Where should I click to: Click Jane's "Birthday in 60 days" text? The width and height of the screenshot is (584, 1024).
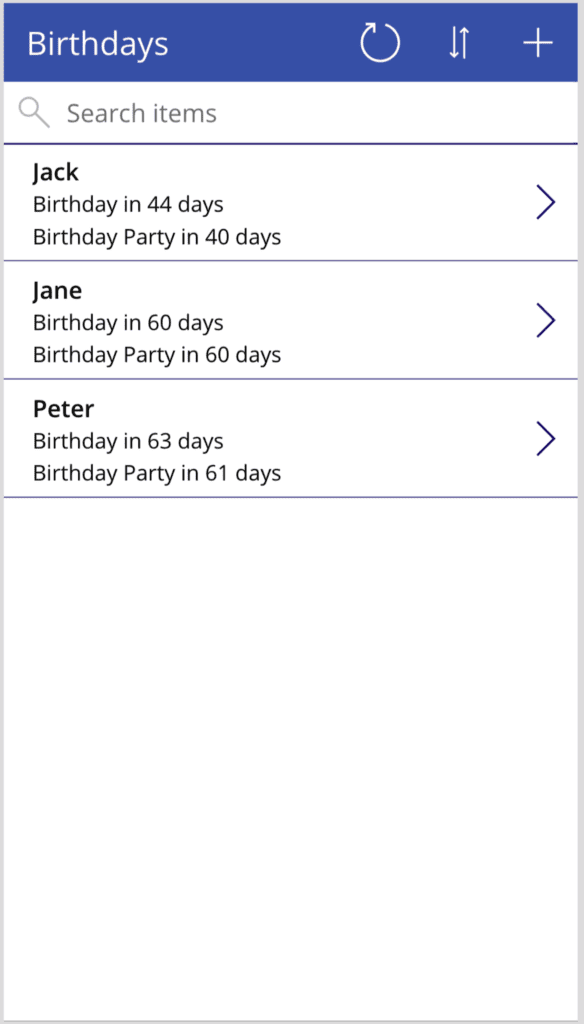click(128, 323)
